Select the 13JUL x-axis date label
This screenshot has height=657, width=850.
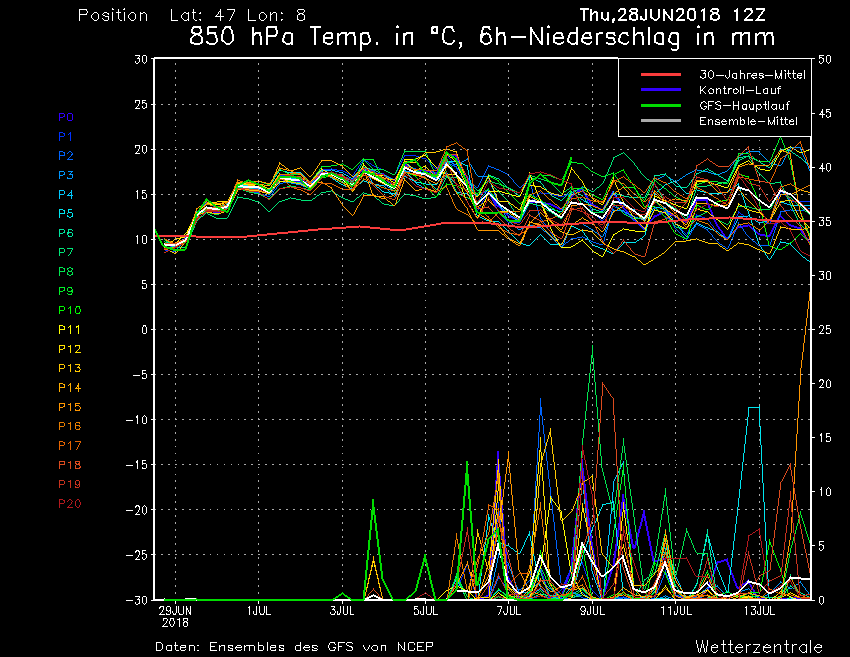pos(760,610)
